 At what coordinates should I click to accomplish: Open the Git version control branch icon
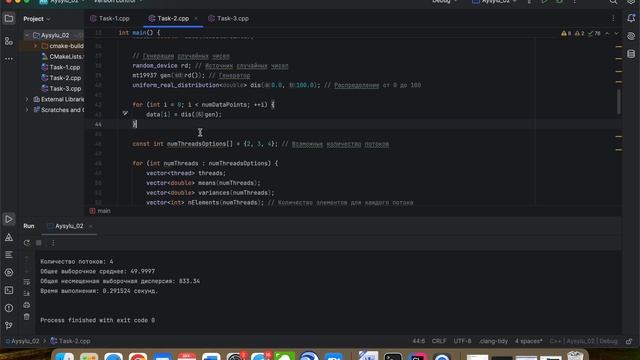coord(9,325)
